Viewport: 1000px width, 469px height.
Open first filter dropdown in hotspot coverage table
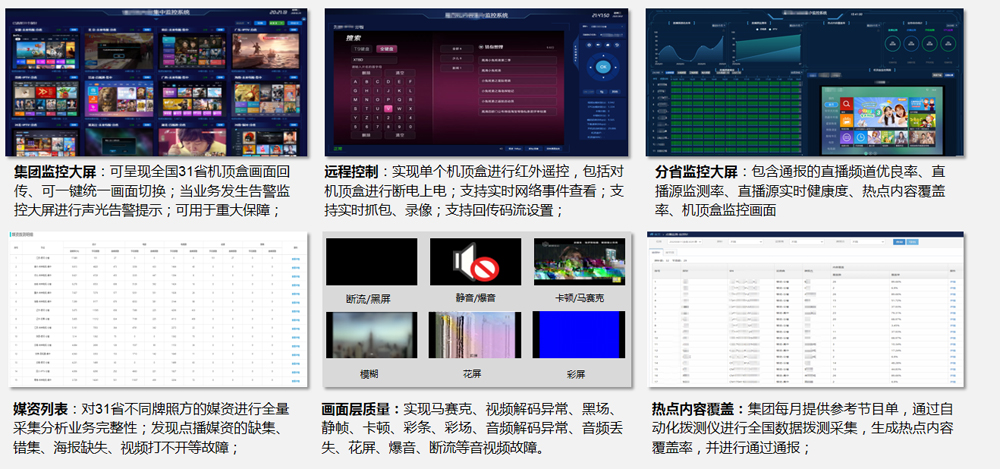683,241
